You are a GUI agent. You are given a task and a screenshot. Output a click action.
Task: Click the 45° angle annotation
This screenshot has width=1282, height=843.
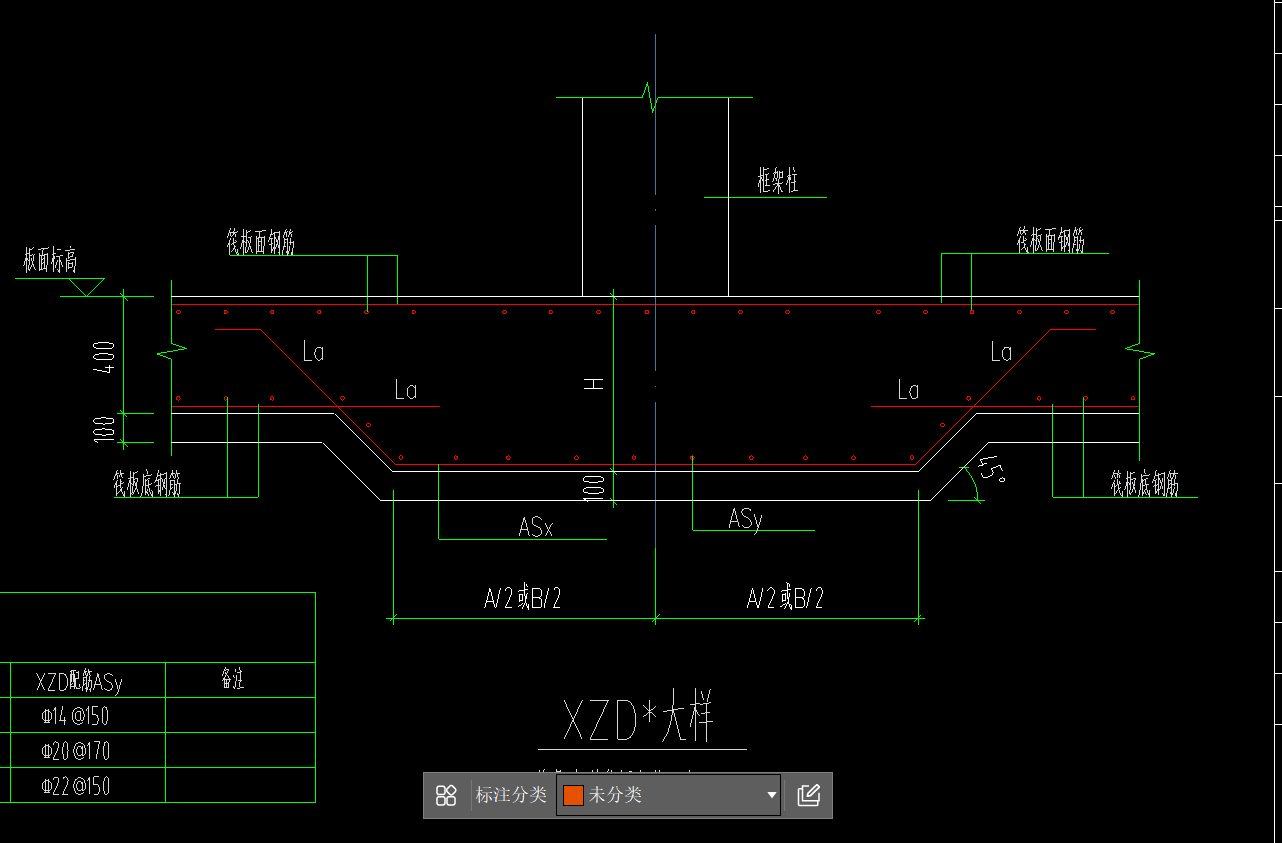coord(992,471)
